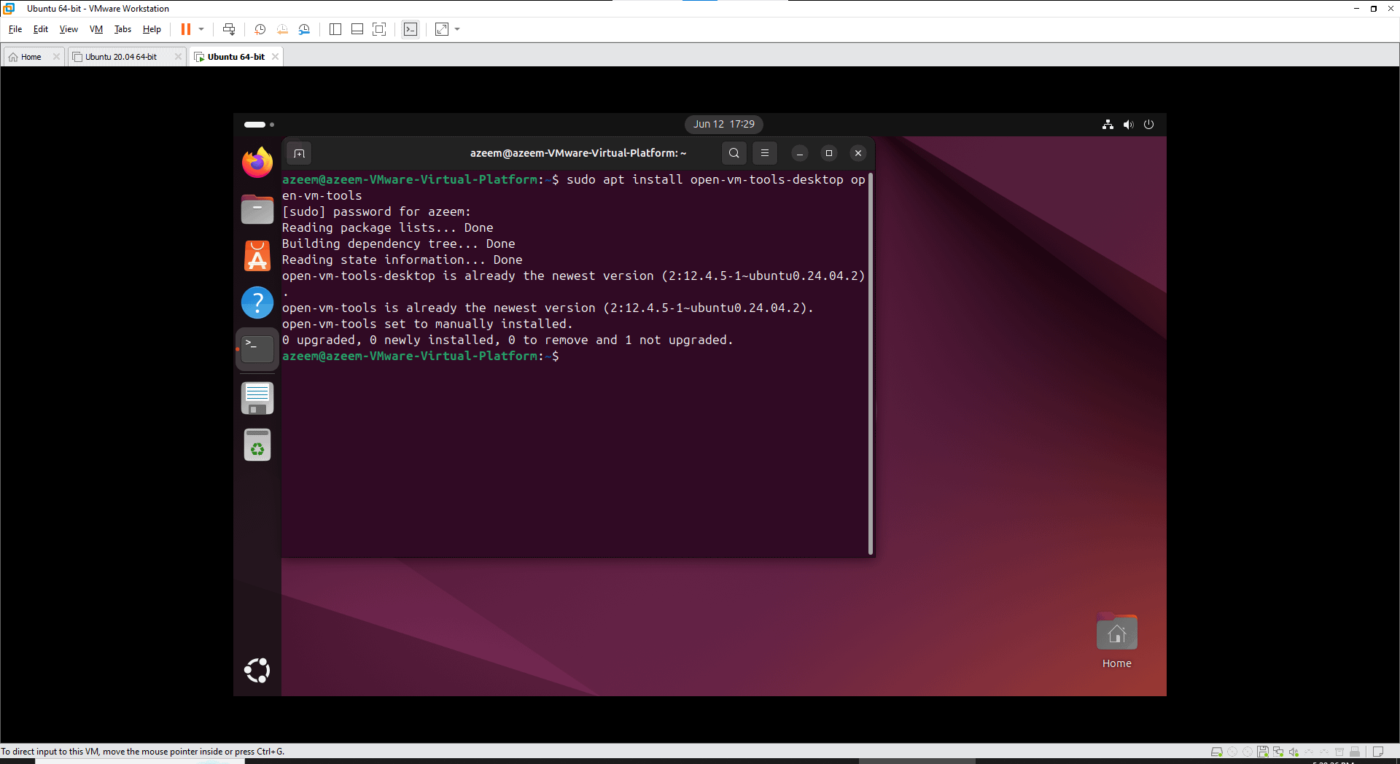Toggle the thumbnail bar in VMware toolbar
This screenshot has height=764, width=1400.
coord(357,29)
